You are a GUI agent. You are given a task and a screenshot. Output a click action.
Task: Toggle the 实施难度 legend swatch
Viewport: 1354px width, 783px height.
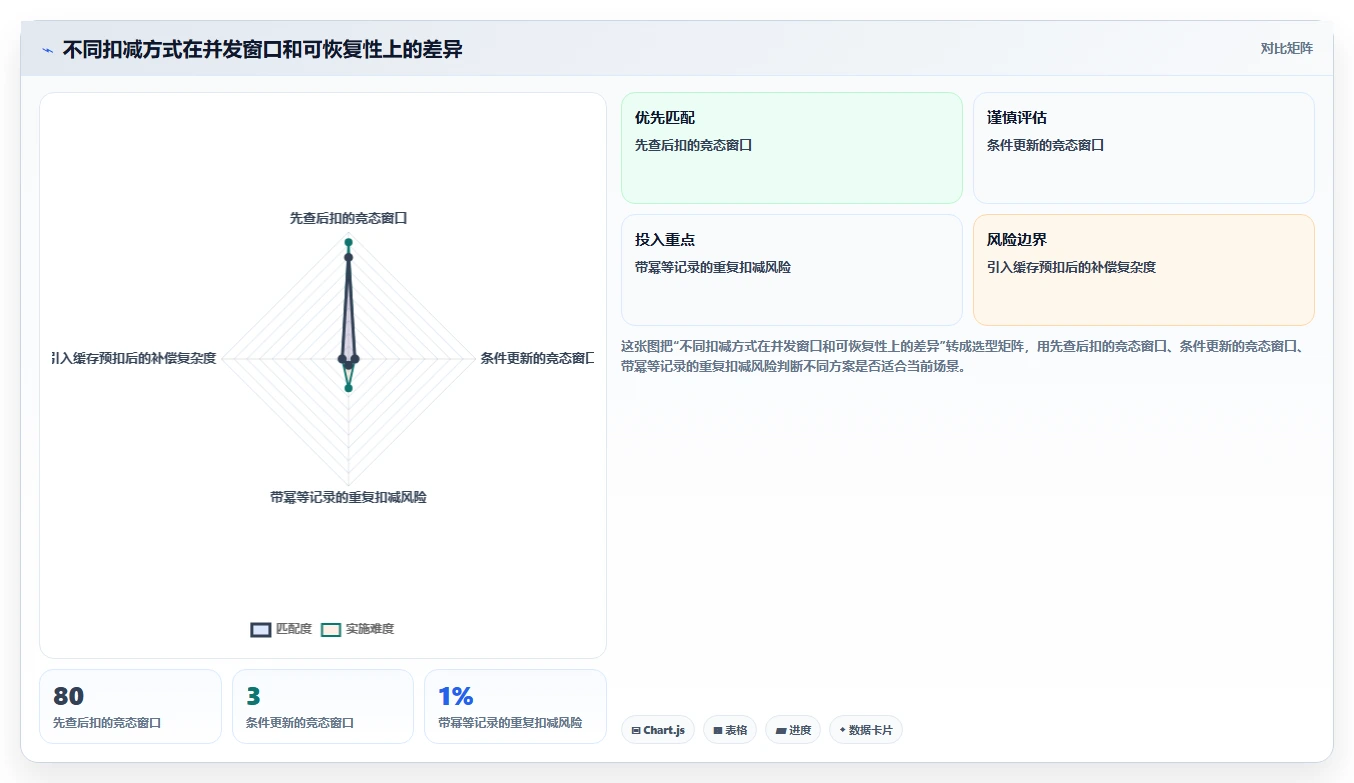point(331,629)
